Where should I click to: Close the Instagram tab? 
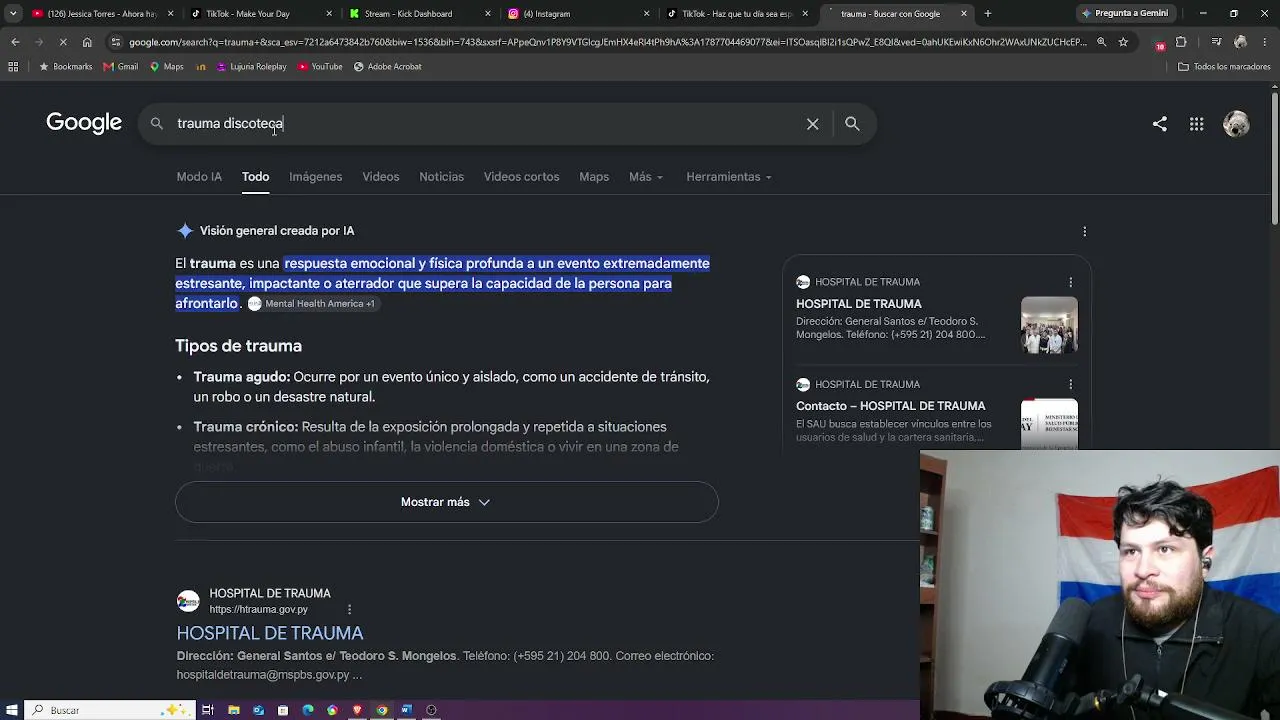[646, 14]
